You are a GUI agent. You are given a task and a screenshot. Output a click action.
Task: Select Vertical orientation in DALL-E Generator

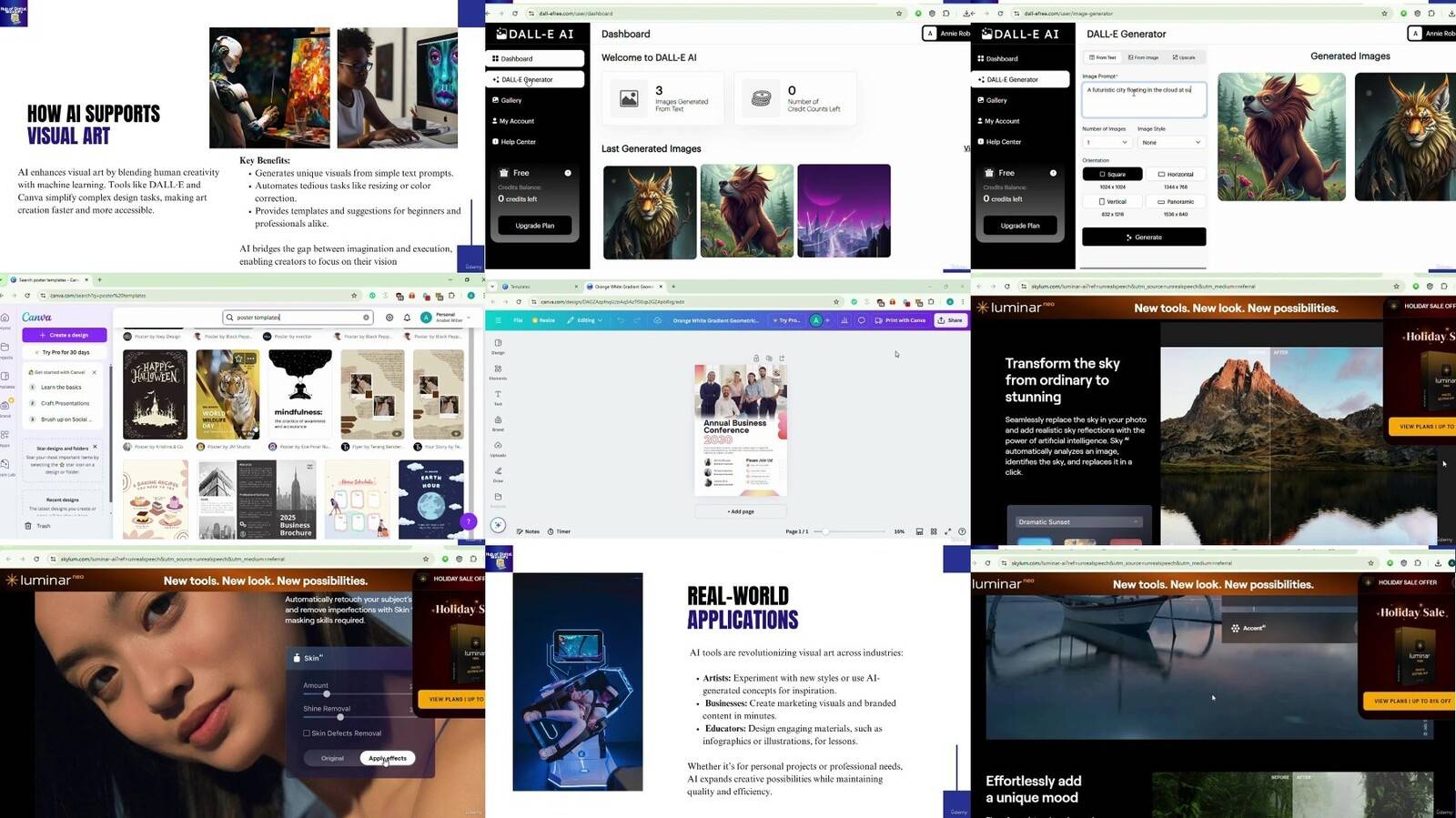click(1112, 201)
